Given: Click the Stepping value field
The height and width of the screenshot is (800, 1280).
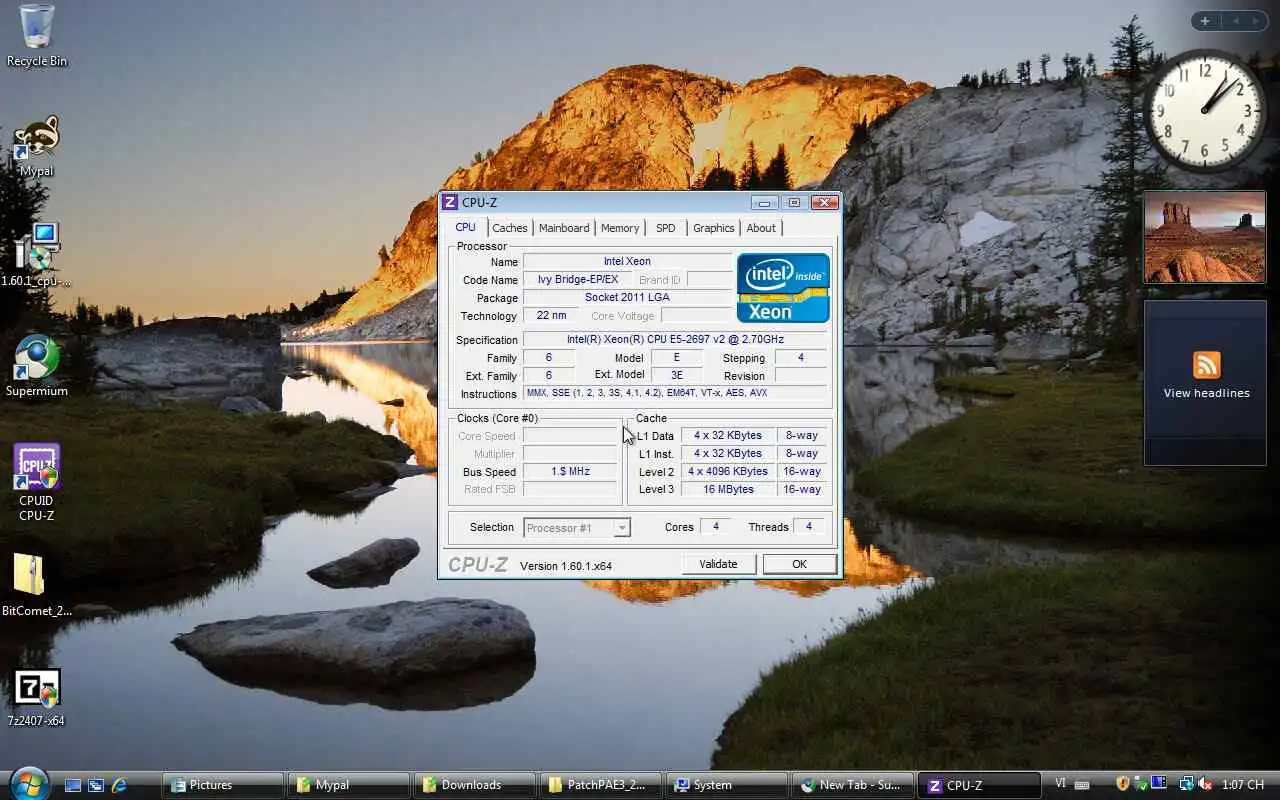Looking at the screenshot, I should click(801, 358).
